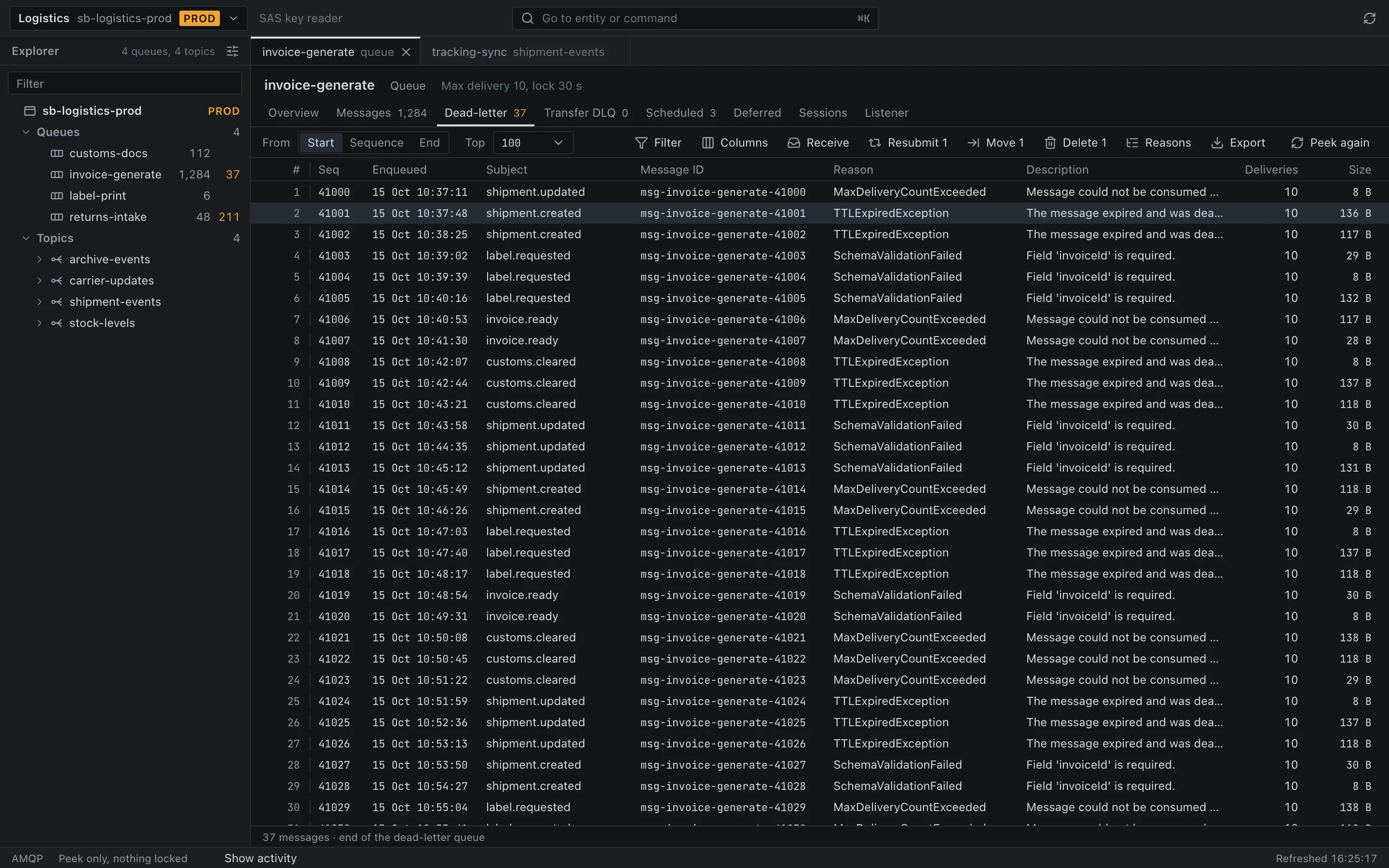Viewport: 1389px width, 868px height.
Task: Switch to the Overview tab
Action: tap(293, 113)
